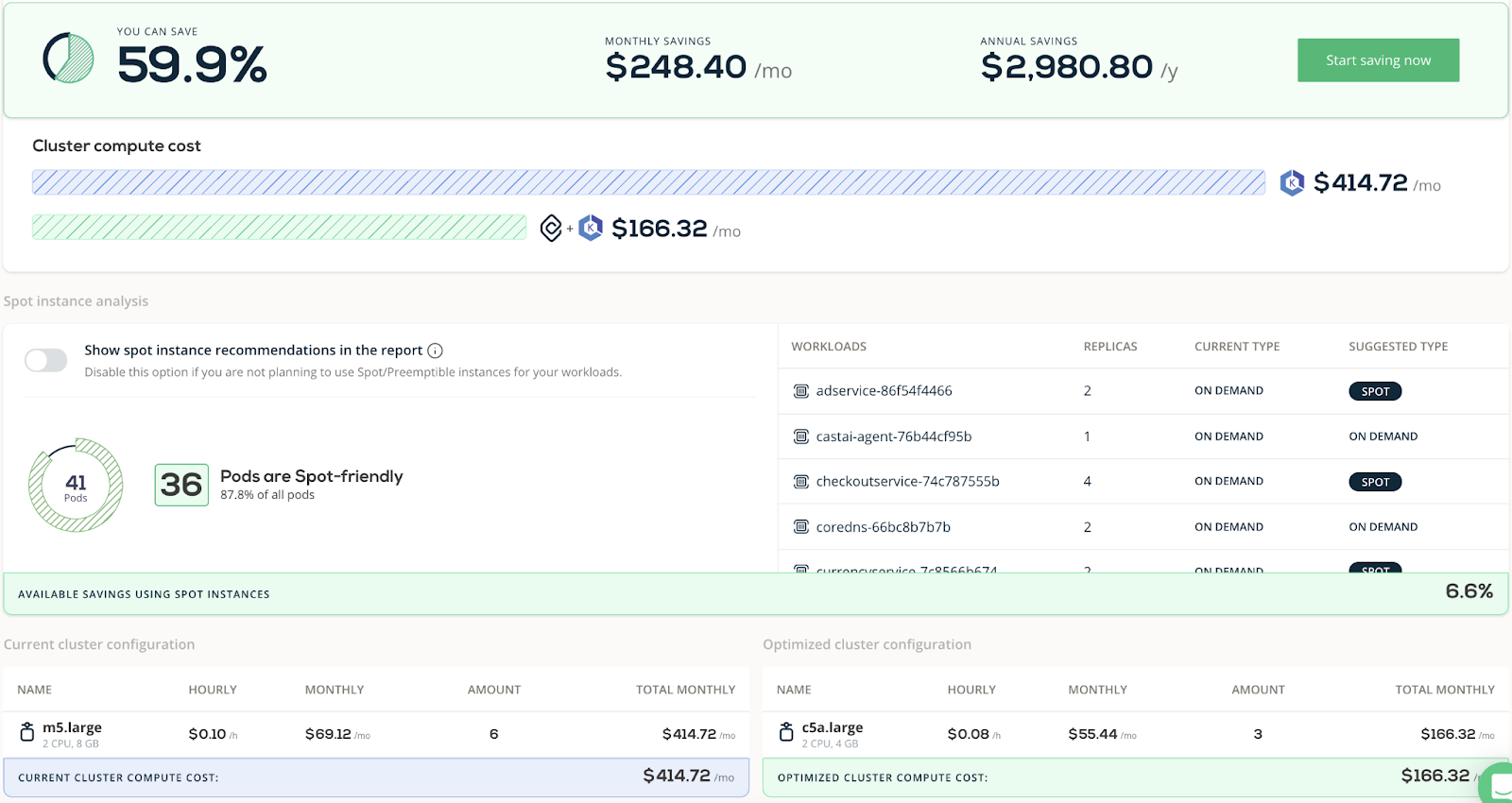The width and height of the screenshot is (1512, 803).
Task: Click the green optimized cost bar
Action: coord(279,228)
